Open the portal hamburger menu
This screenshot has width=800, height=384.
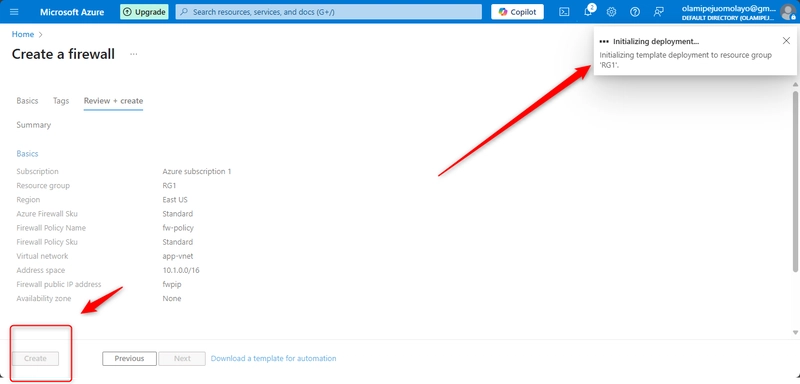[x=14, y=12]
